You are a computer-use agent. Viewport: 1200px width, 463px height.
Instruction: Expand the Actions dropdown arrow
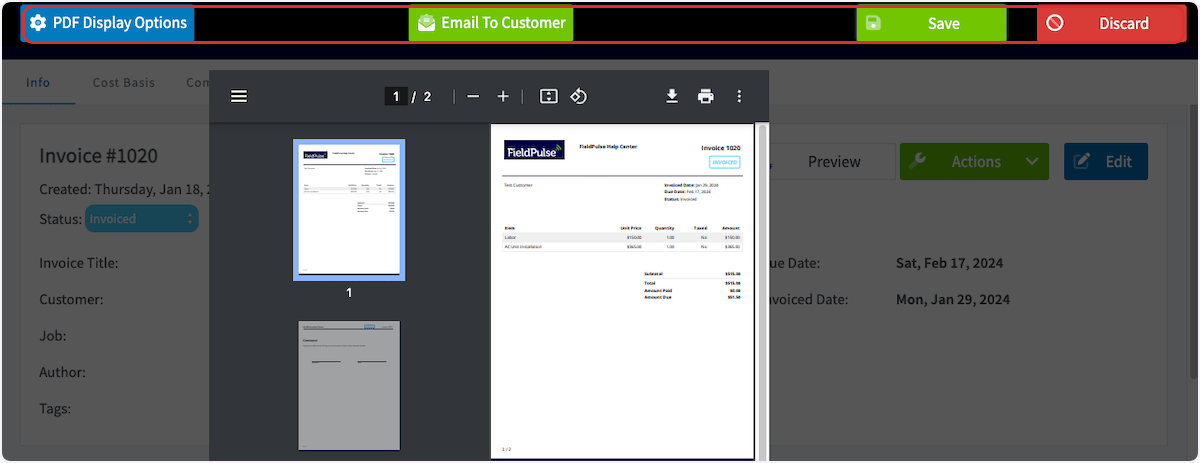1031,162
